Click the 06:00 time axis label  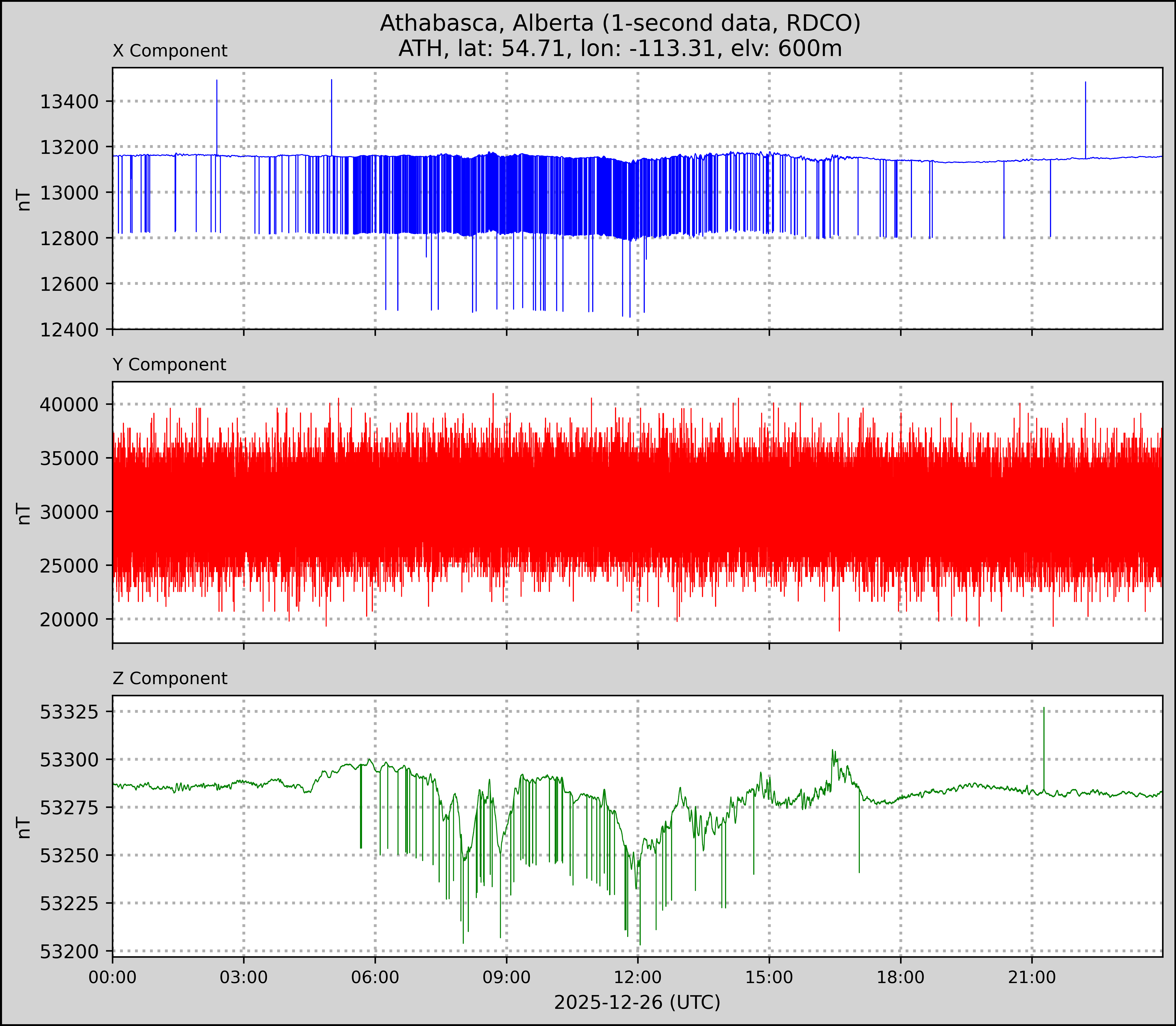click(375, 977)
